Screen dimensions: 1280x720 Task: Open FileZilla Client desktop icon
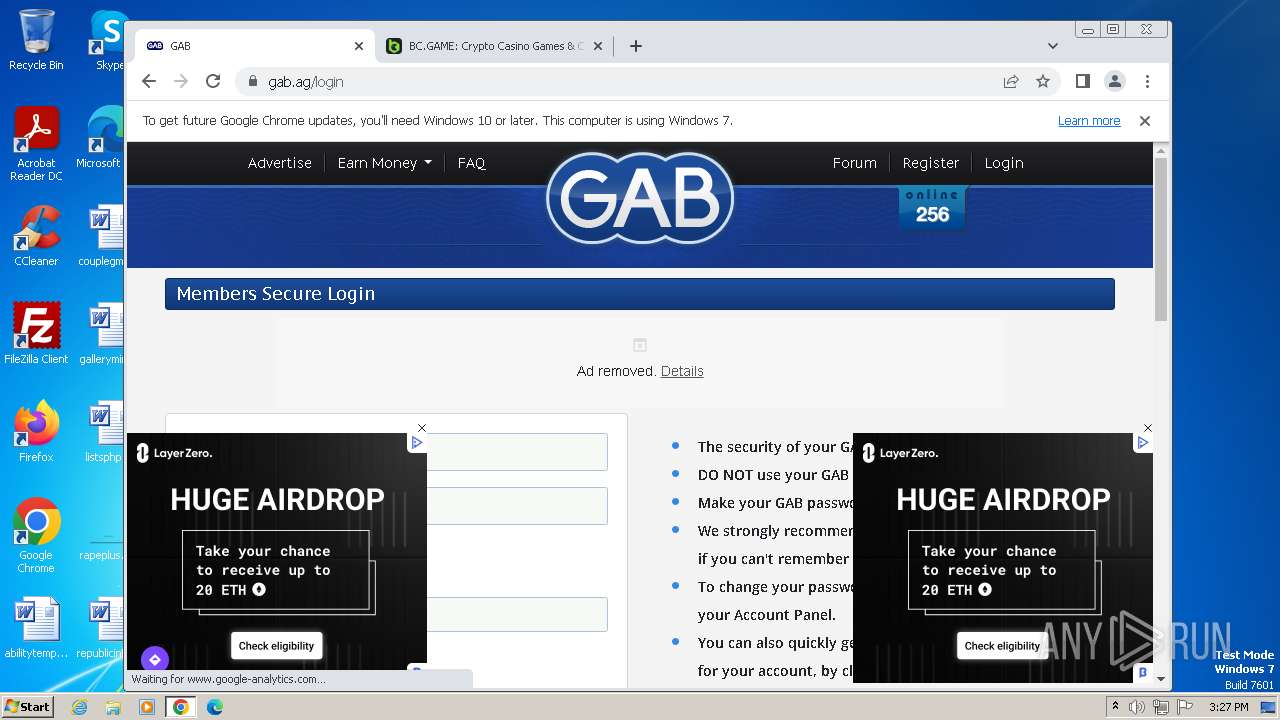(36, 334)
